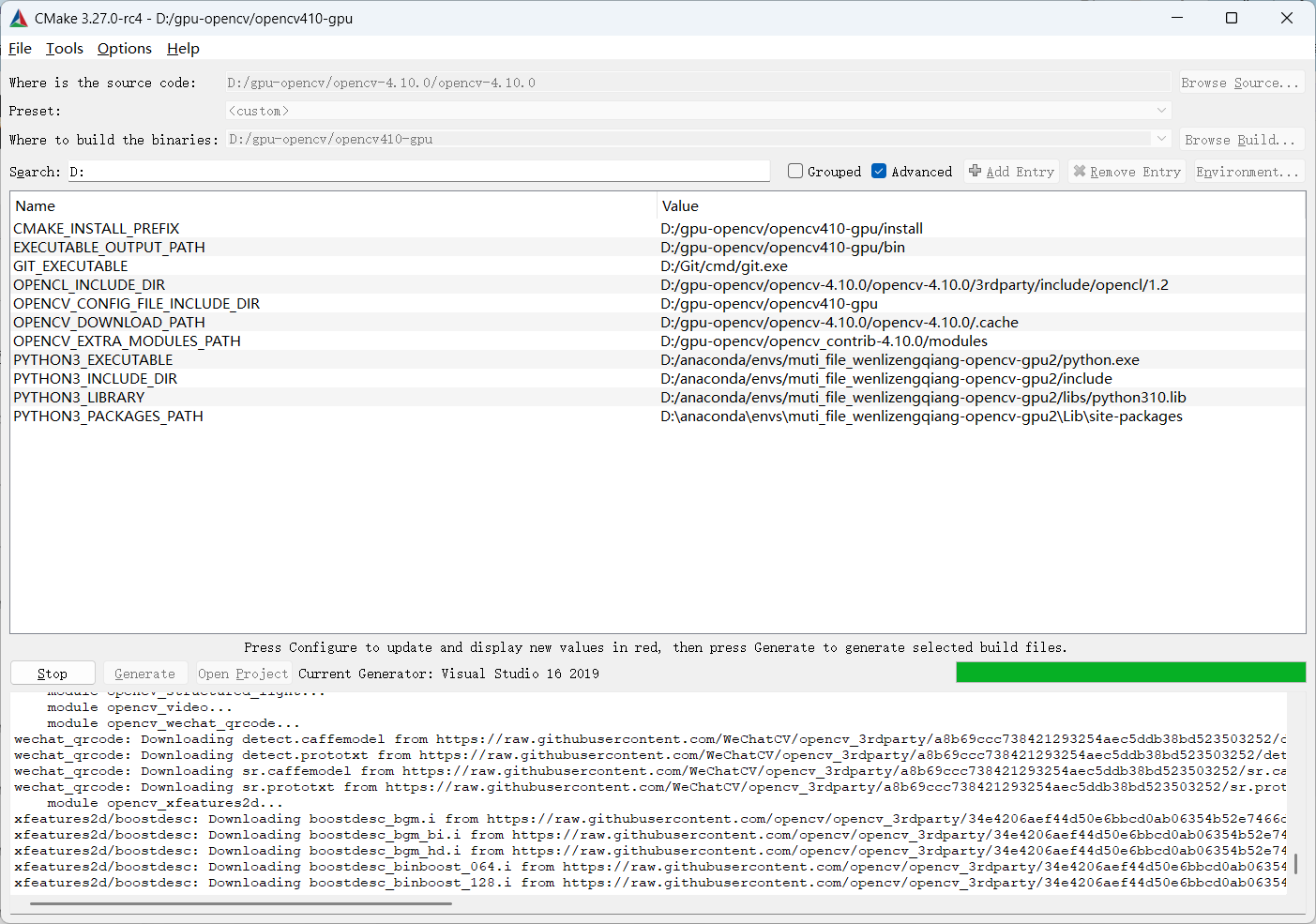Open the Environment variables dialog
The image size is (1316, 924).
[1247, 171]
